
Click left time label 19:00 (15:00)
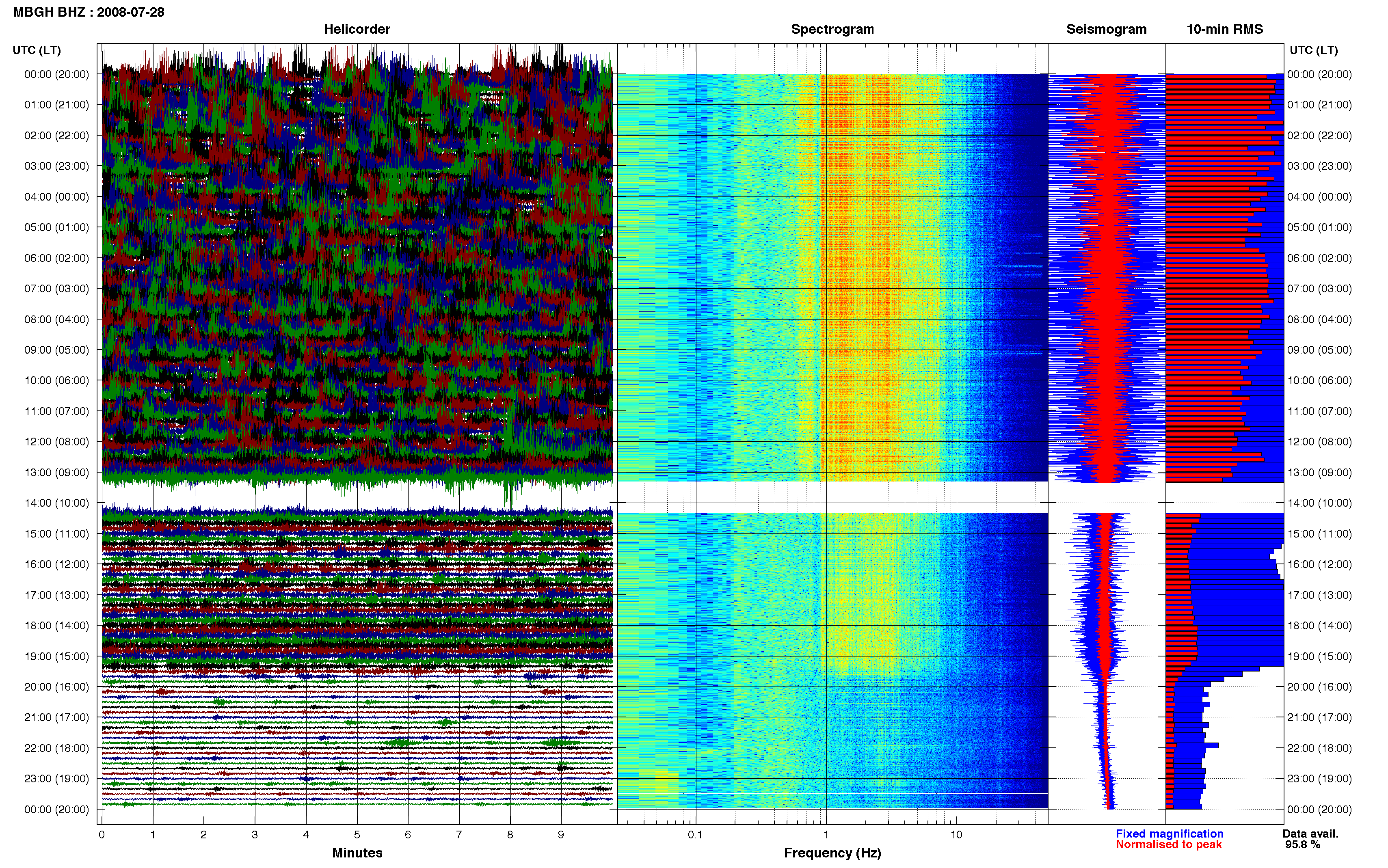pos(57,656)
